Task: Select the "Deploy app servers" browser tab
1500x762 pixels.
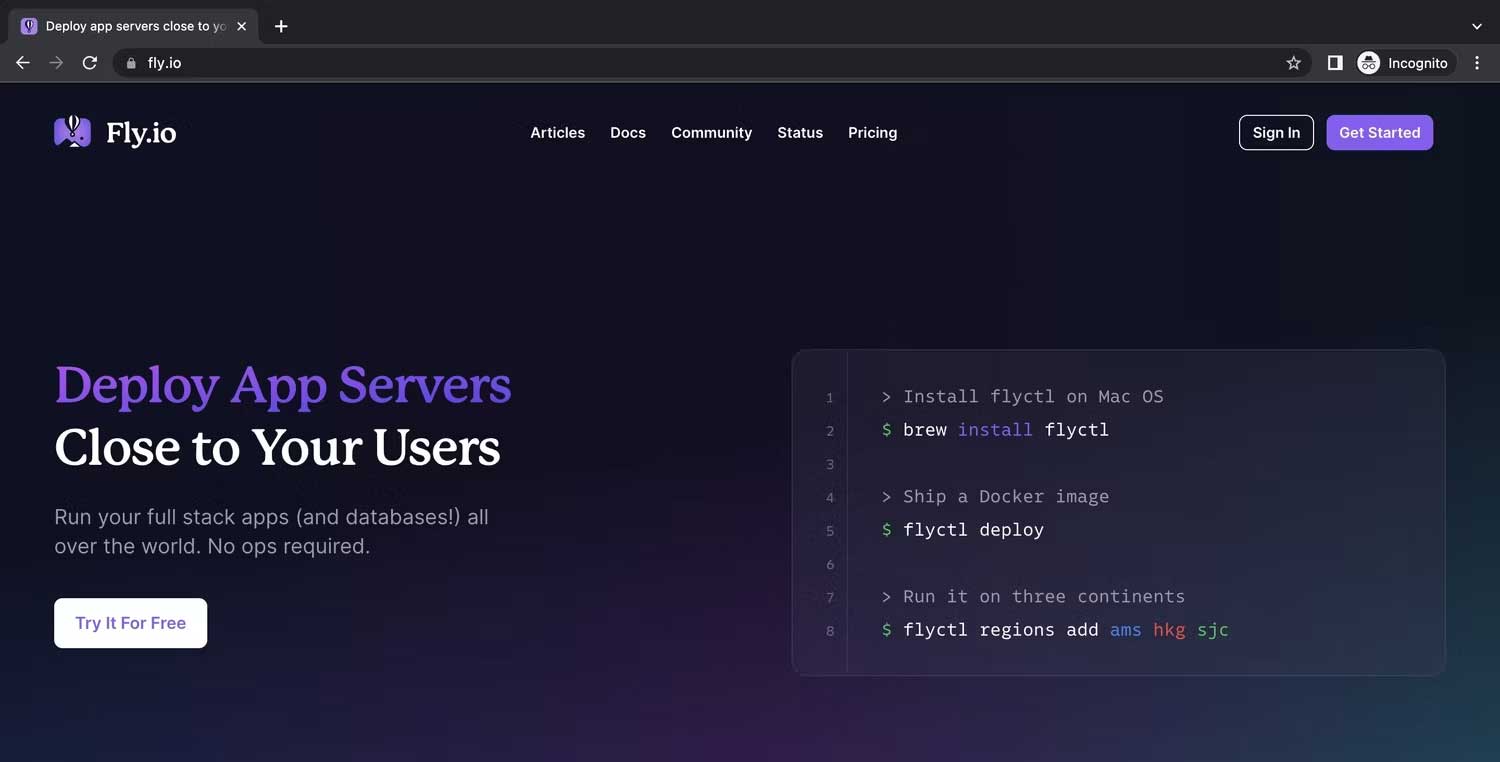Action: (130, 26)
